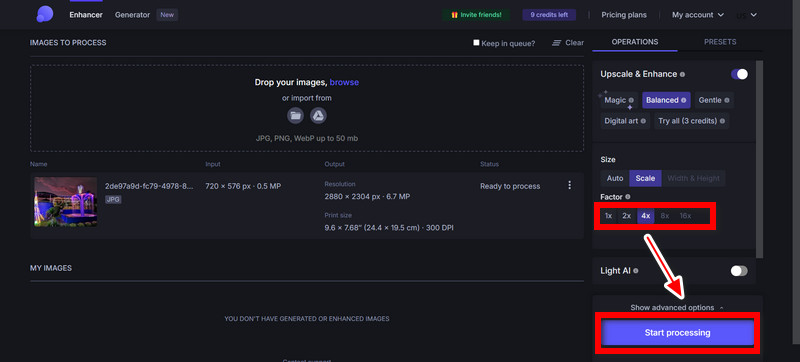
Task: Click the Start processing button
Action: pyautogui.click(x=677, y=333)
